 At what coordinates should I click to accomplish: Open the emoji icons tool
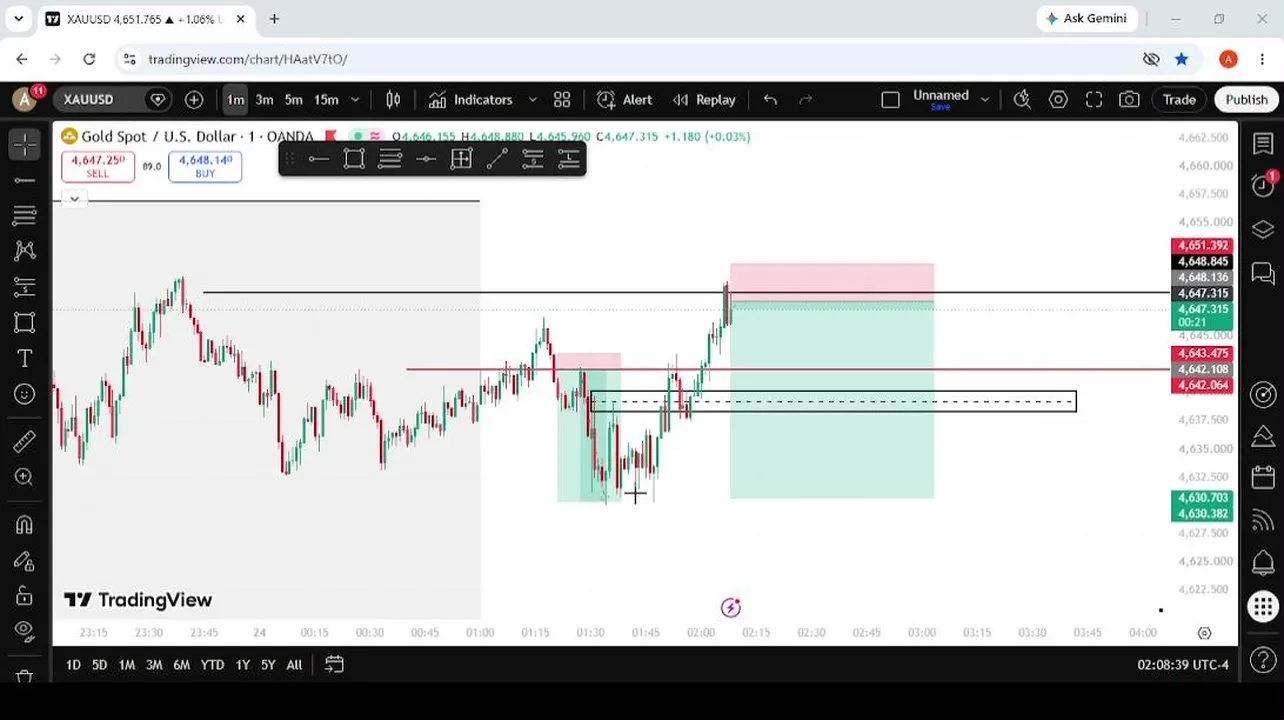(25, 394)
